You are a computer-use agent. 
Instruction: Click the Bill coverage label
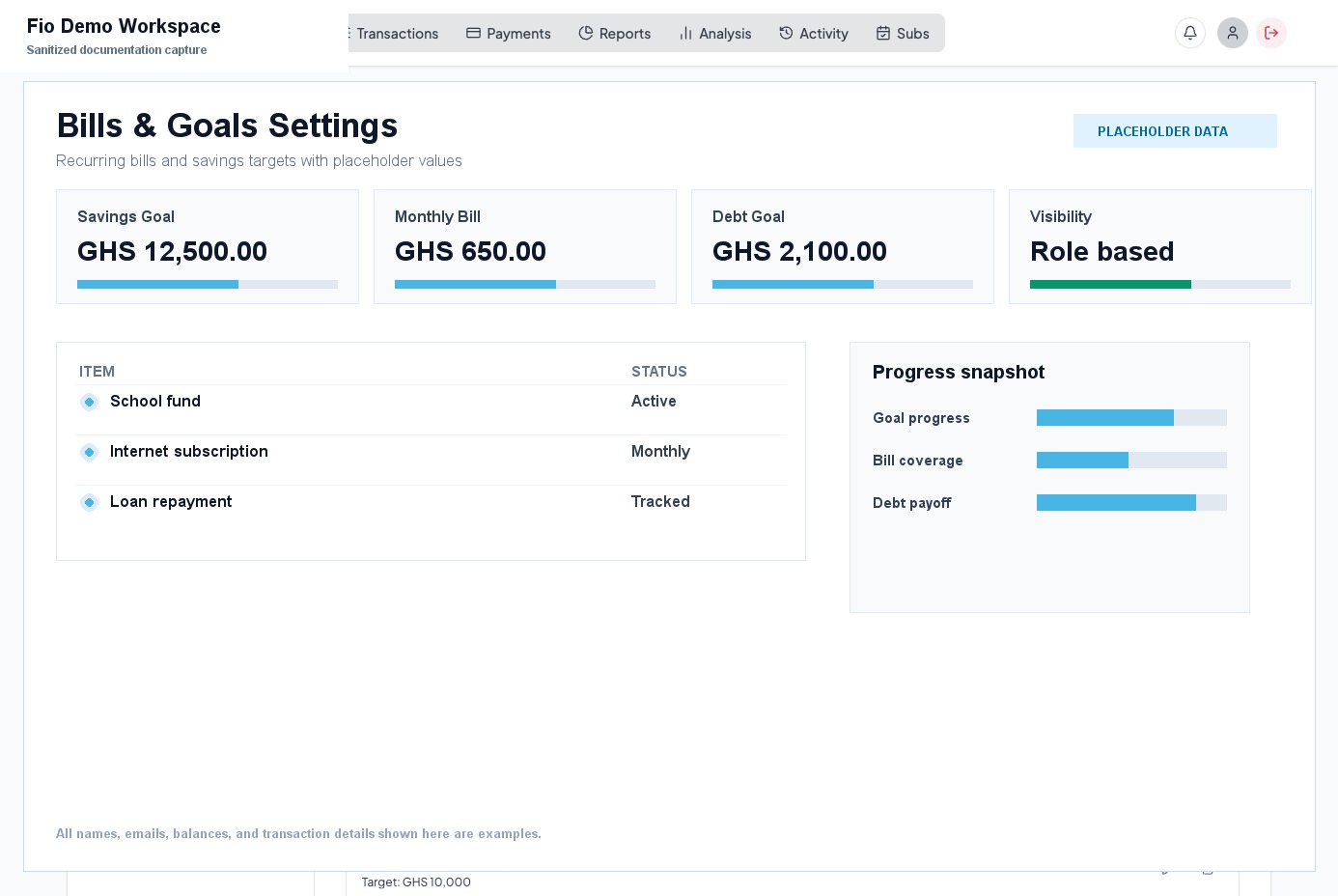(918, 461)
